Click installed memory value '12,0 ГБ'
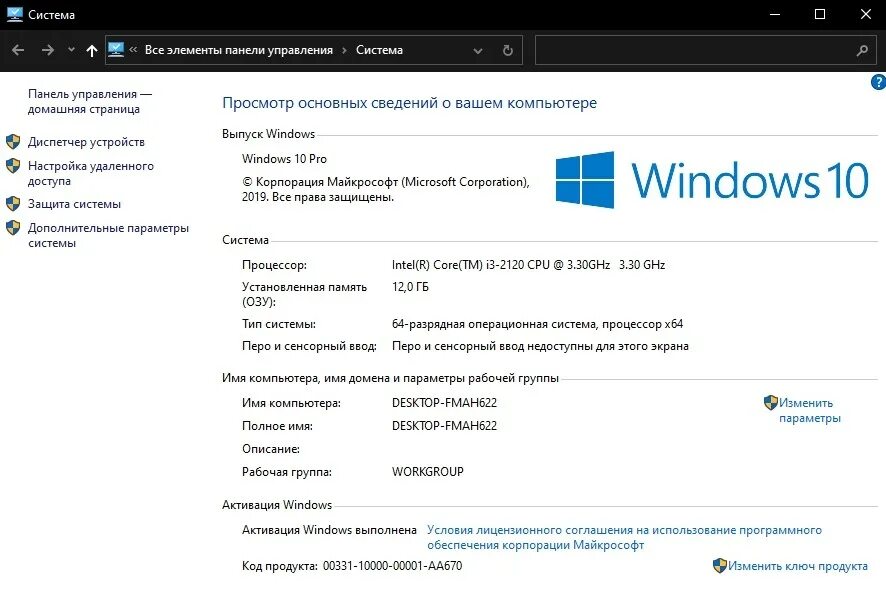Screen dimensions: 886x606 click(410, 287)
